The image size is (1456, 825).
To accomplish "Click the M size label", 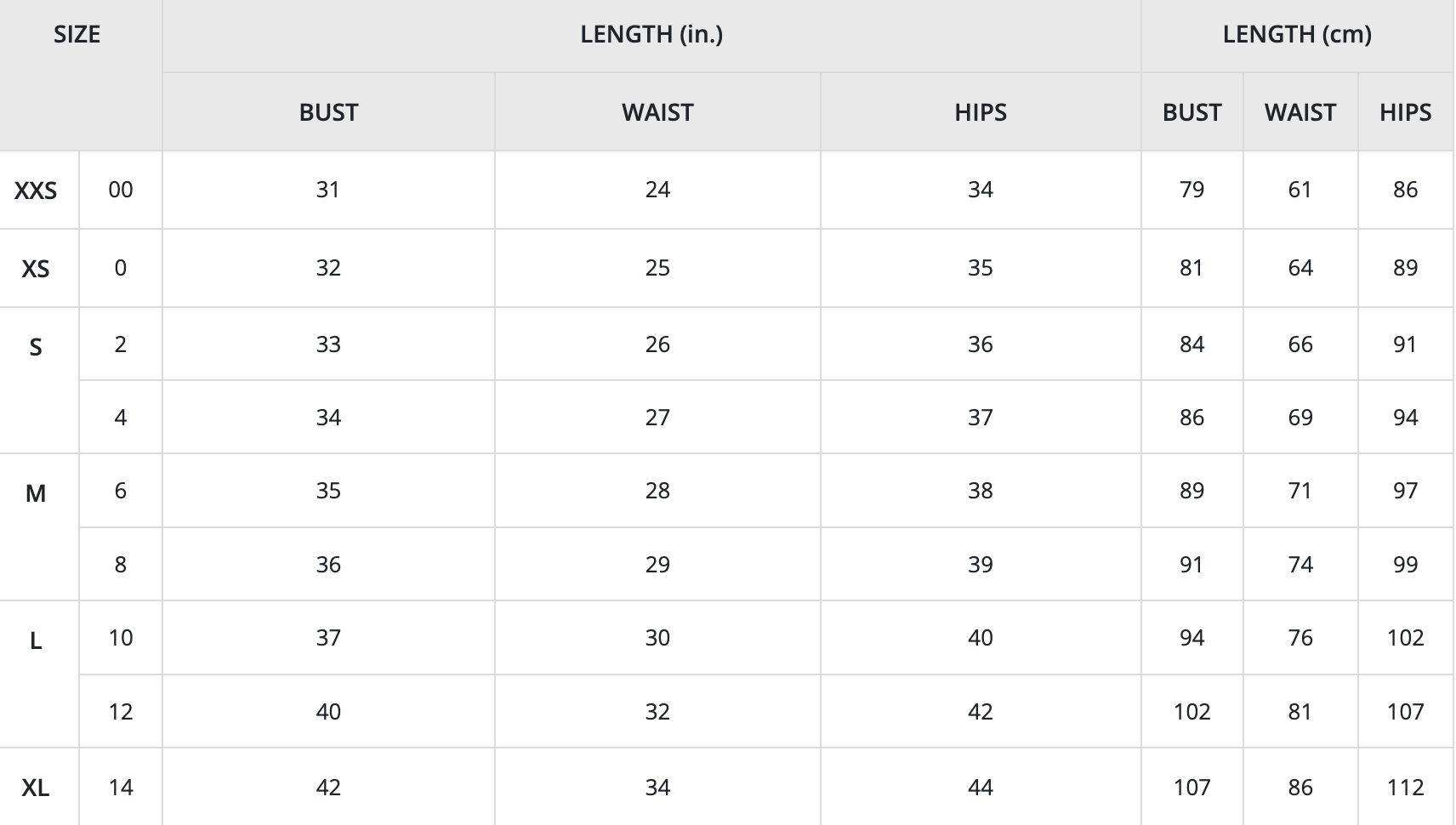I will tap(36, 493).
